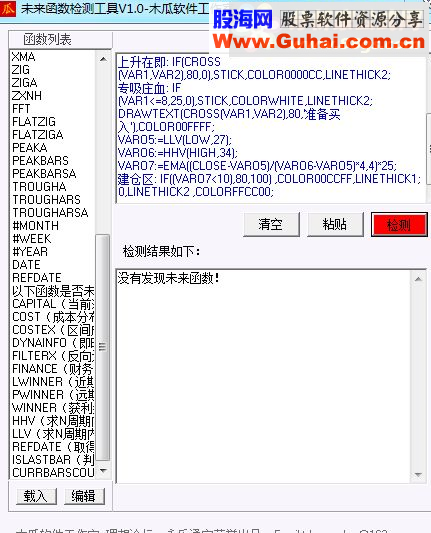Click the 清空 clear button
Viewport: 431px width, 533px height.
point(271,225)
